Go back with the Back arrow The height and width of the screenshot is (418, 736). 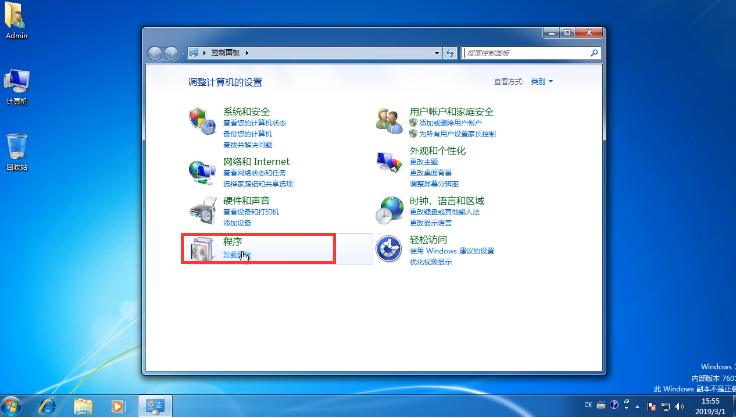click(x=155, y=53)
